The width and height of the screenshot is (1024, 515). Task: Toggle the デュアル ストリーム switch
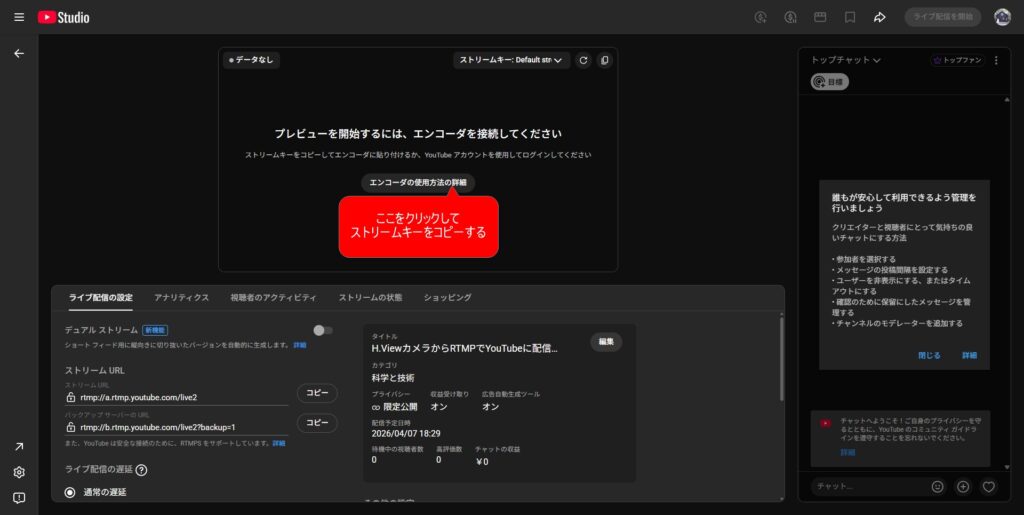323,330
